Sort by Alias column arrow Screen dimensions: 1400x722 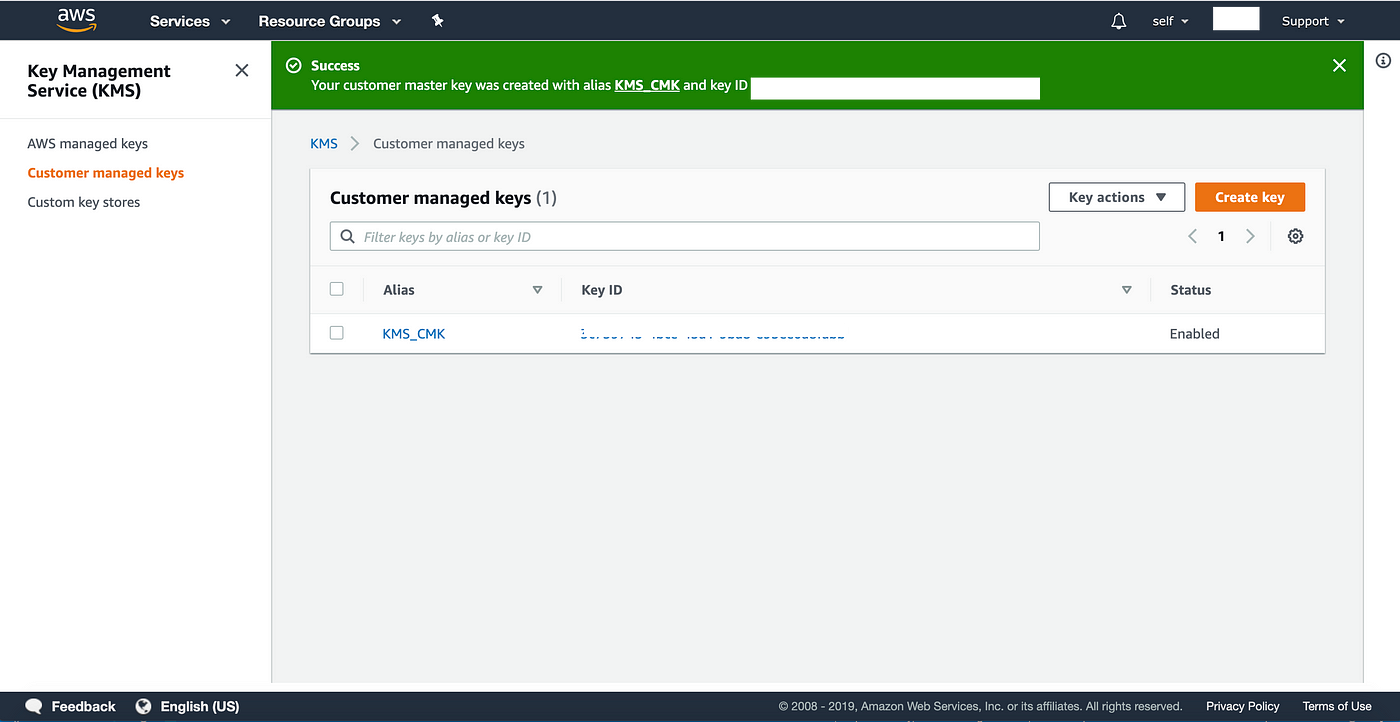[x=537, y=290]
